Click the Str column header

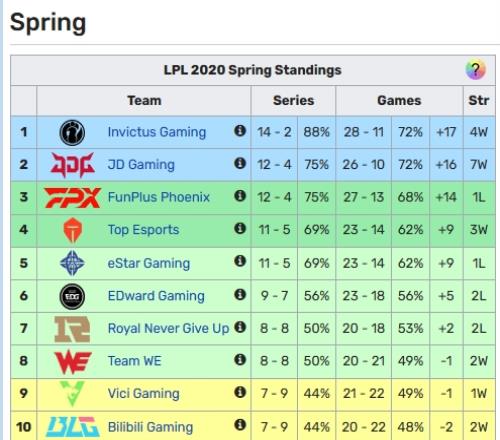[479, 100]
